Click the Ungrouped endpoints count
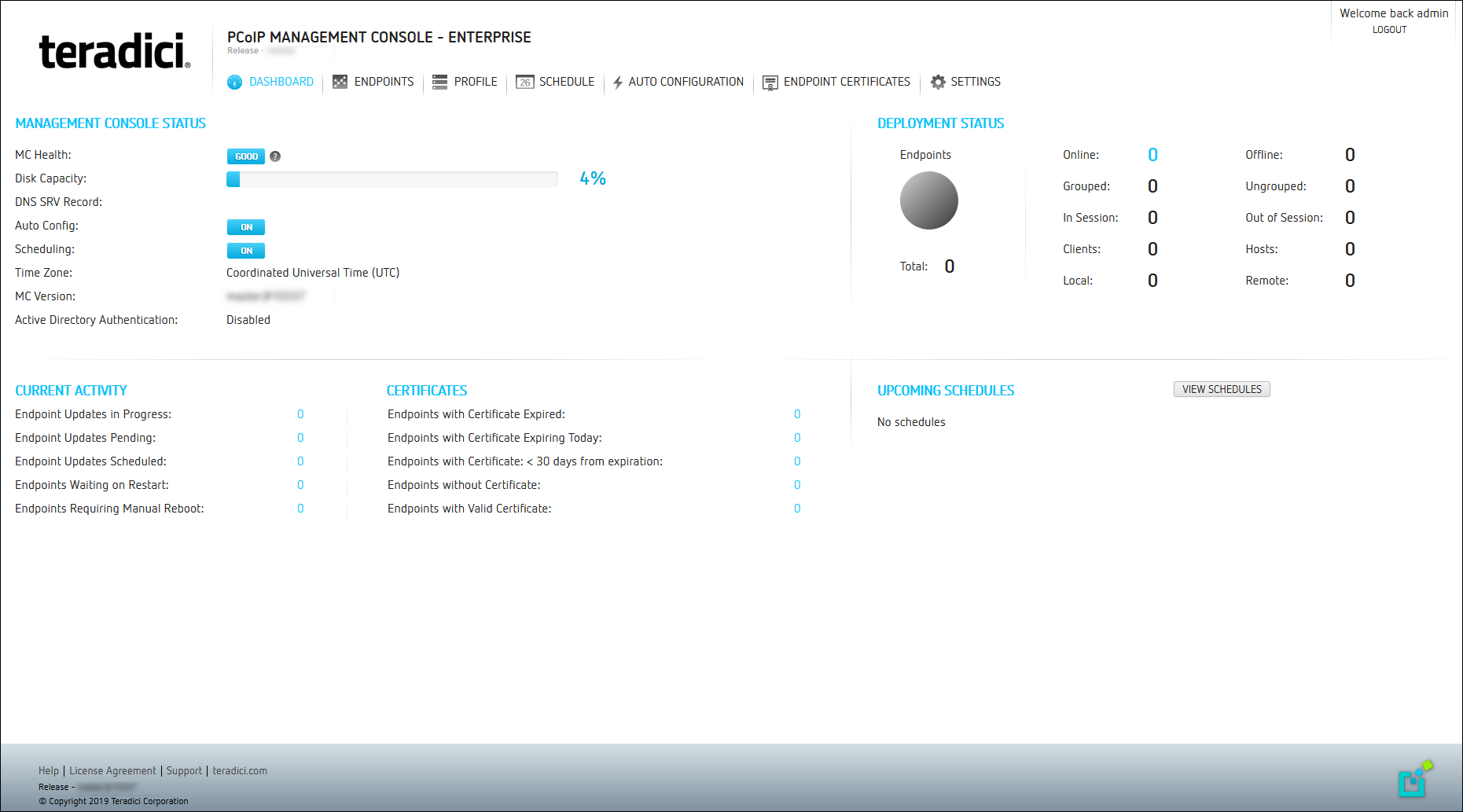The height and width of the screenshot is (812, 1463). pyautogui.click(x=1350, y=186)
